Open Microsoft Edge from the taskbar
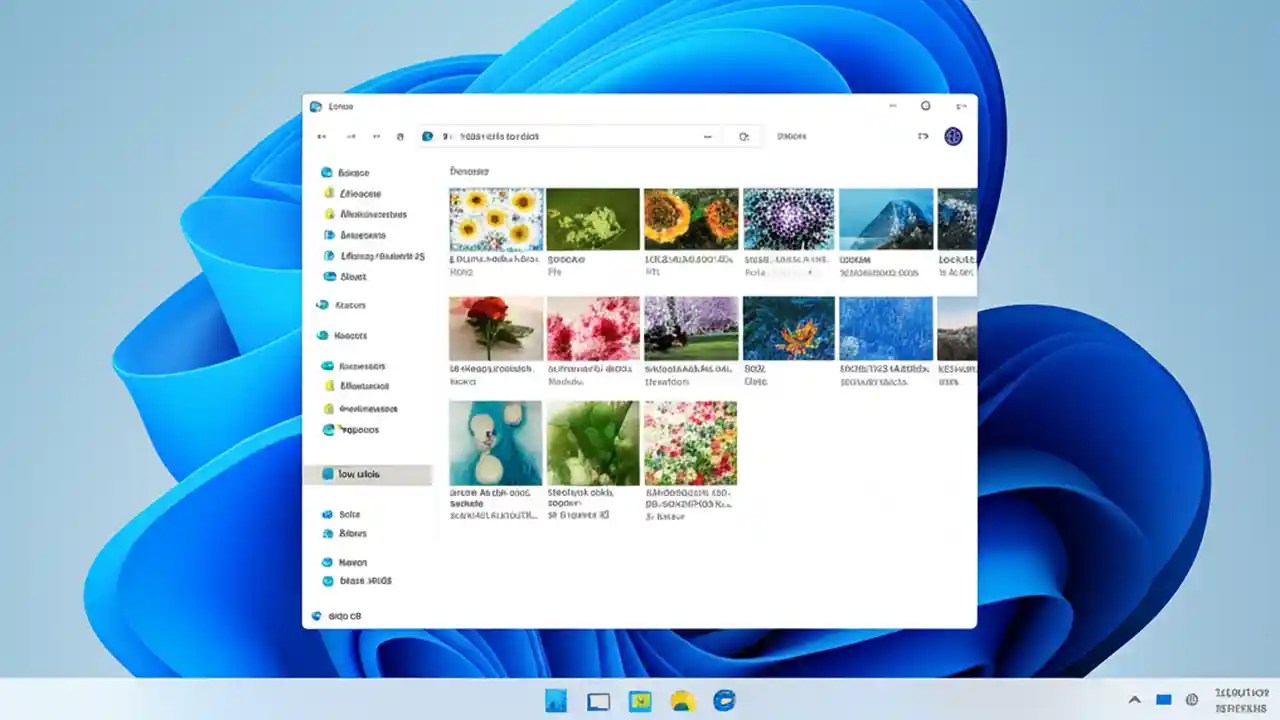Viewport: 1280px width, 720px height. click(723, 701)
